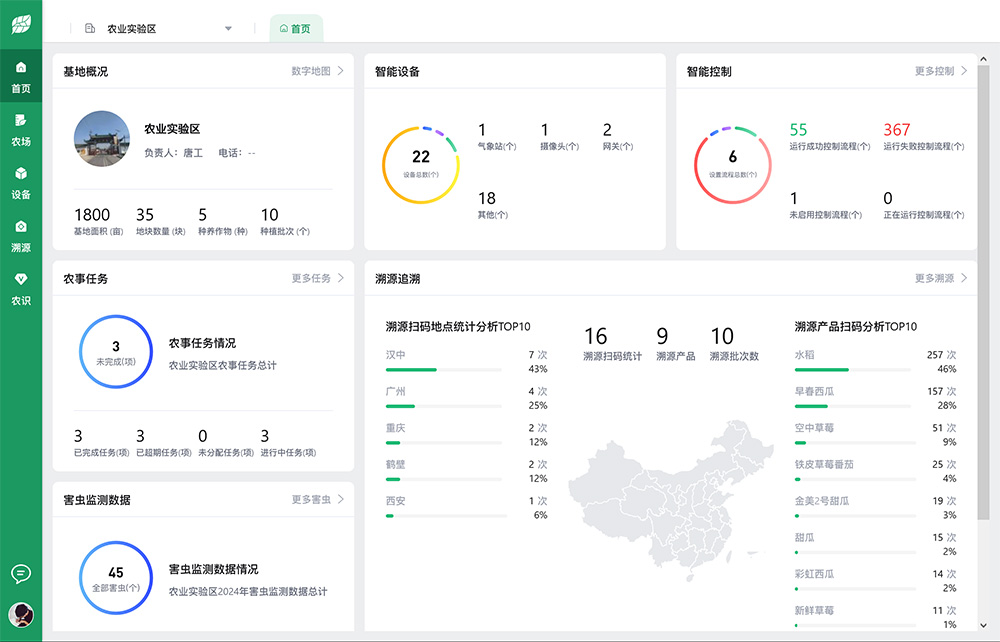
Task: Click the 汉中 scan progress bar
Action: 445,369
